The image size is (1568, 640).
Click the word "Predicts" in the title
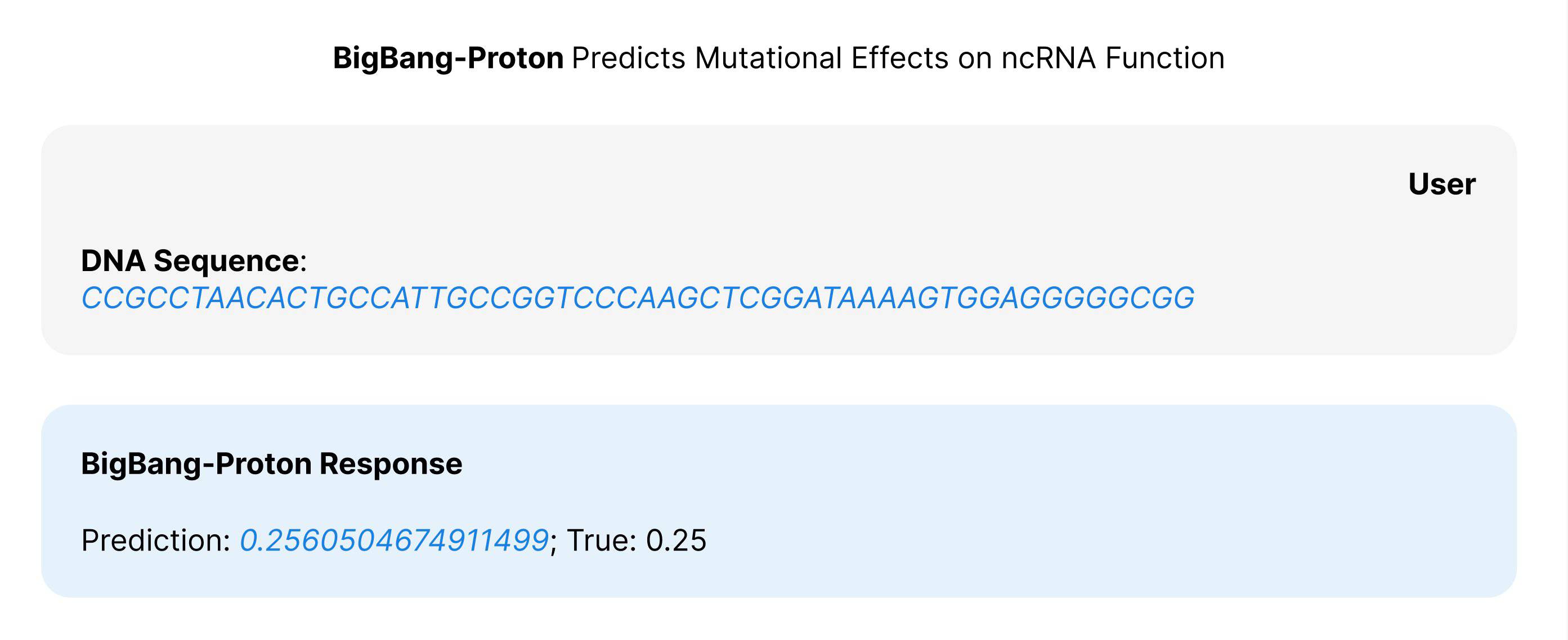tap(629, 58)
